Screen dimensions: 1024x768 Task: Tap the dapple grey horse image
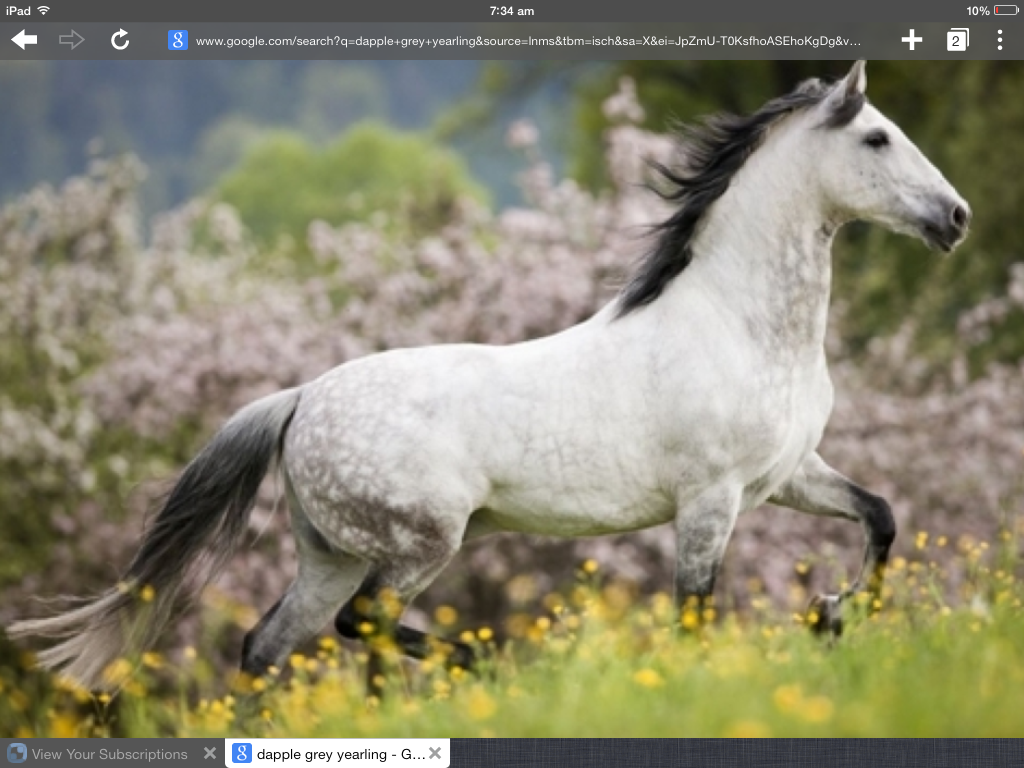[560, 380]
